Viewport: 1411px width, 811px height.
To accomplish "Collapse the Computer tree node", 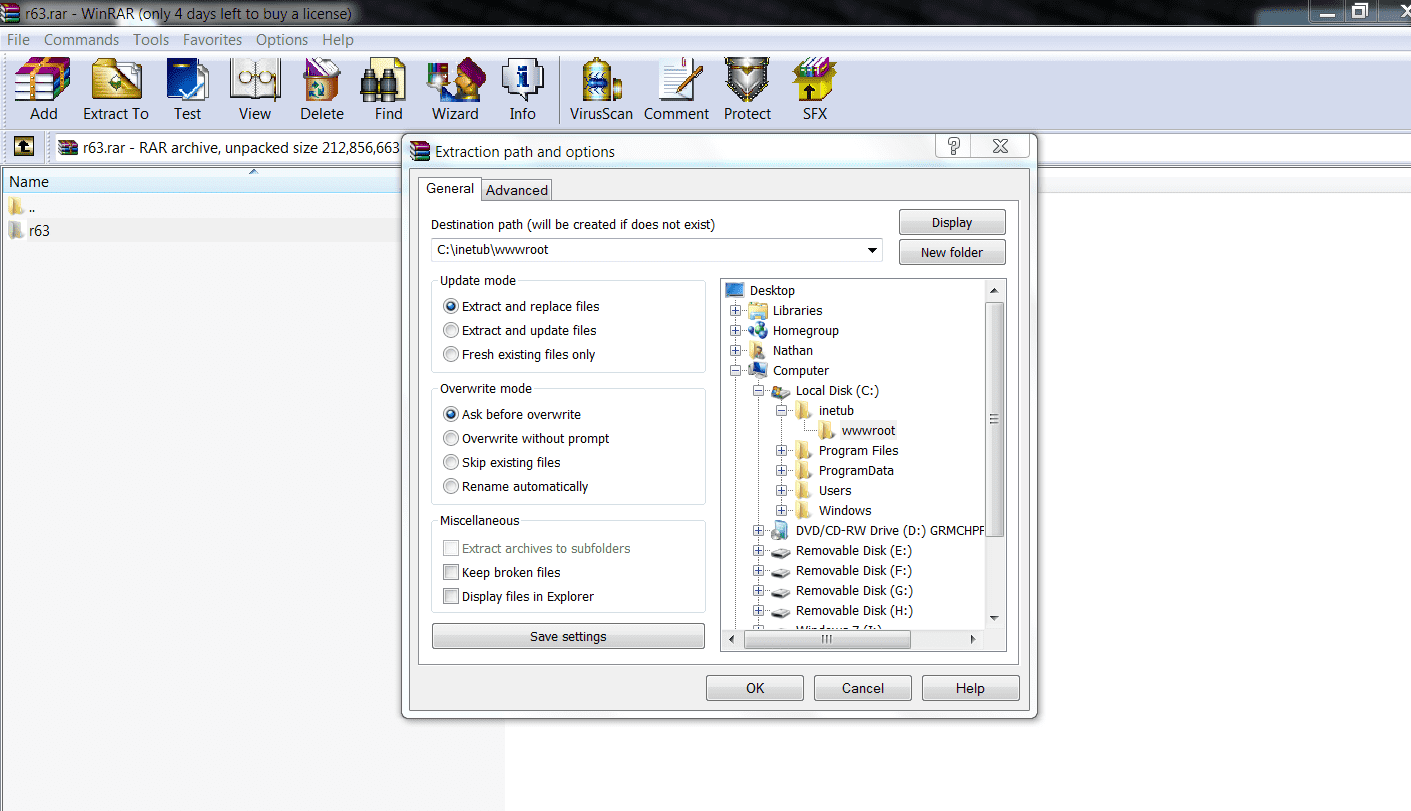I will (x=736, y=370).
